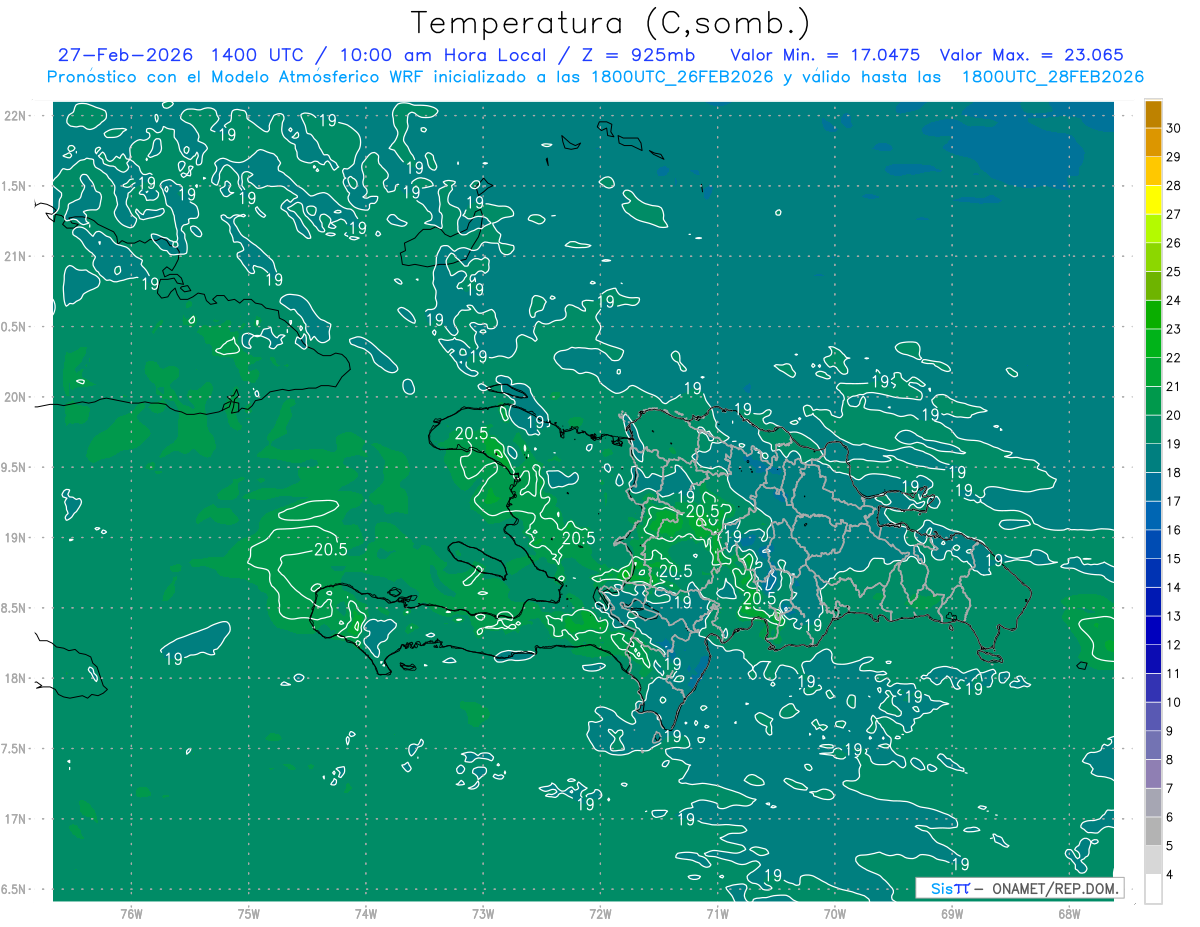Click the "70W" longitude axis label

tap(835, 913)
